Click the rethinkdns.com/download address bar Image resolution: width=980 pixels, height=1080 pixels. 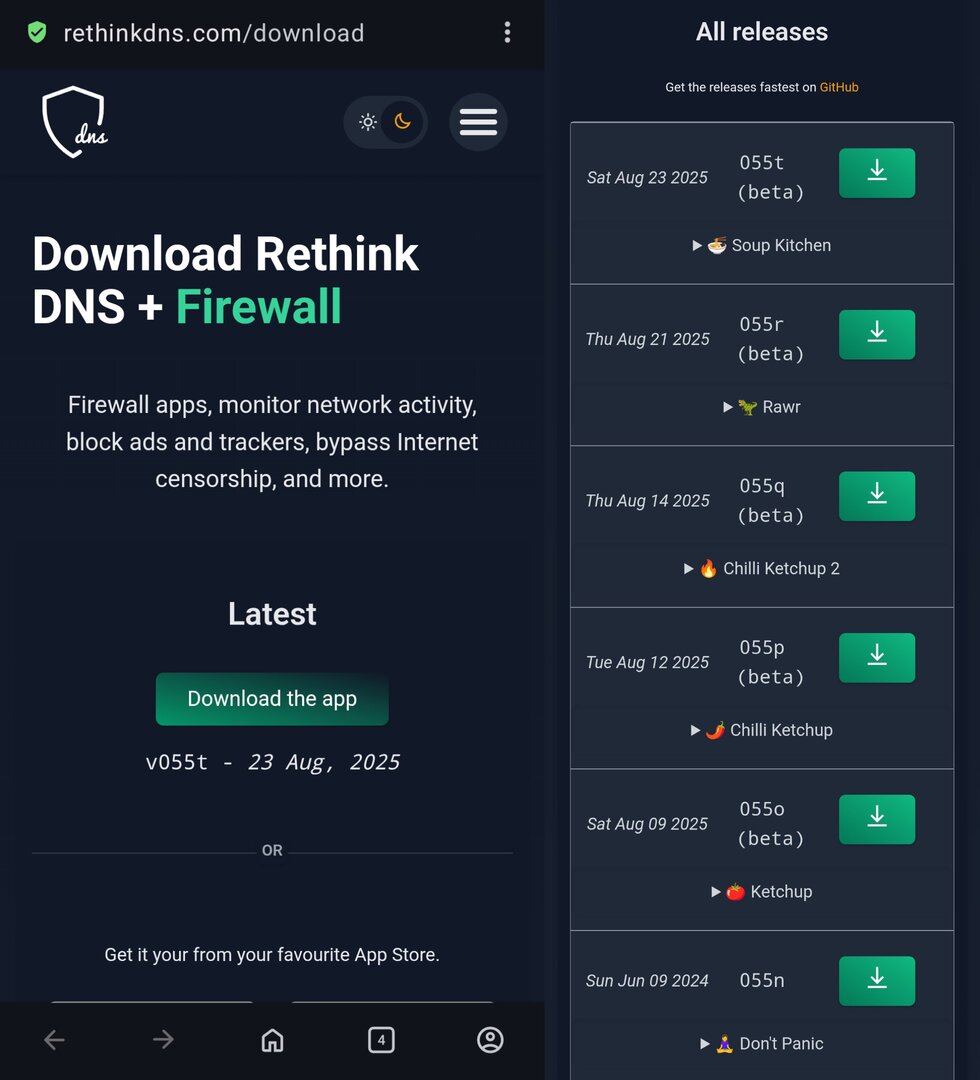[214, 33]
